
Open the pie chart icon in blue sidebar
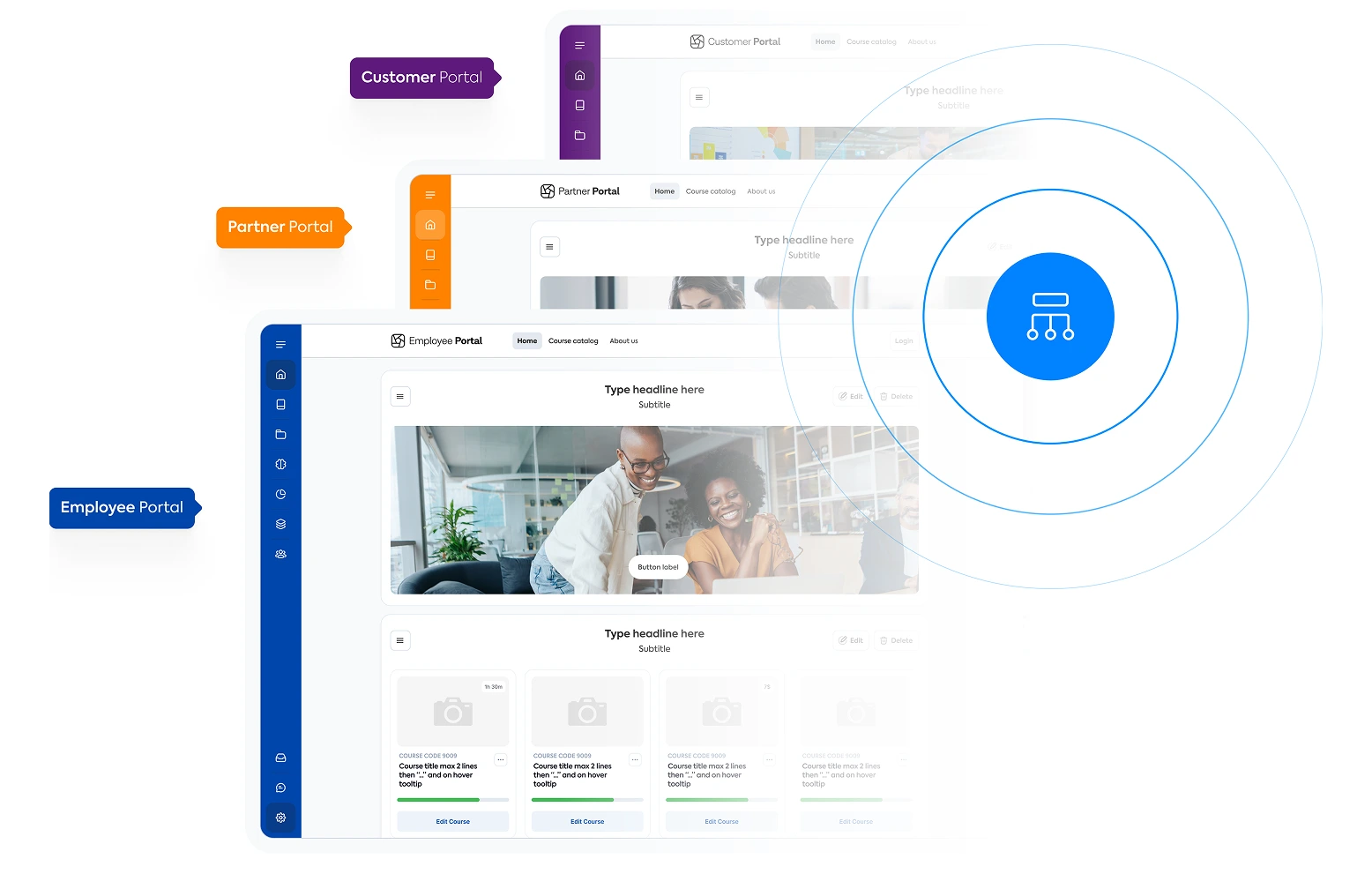coord(280,494)
